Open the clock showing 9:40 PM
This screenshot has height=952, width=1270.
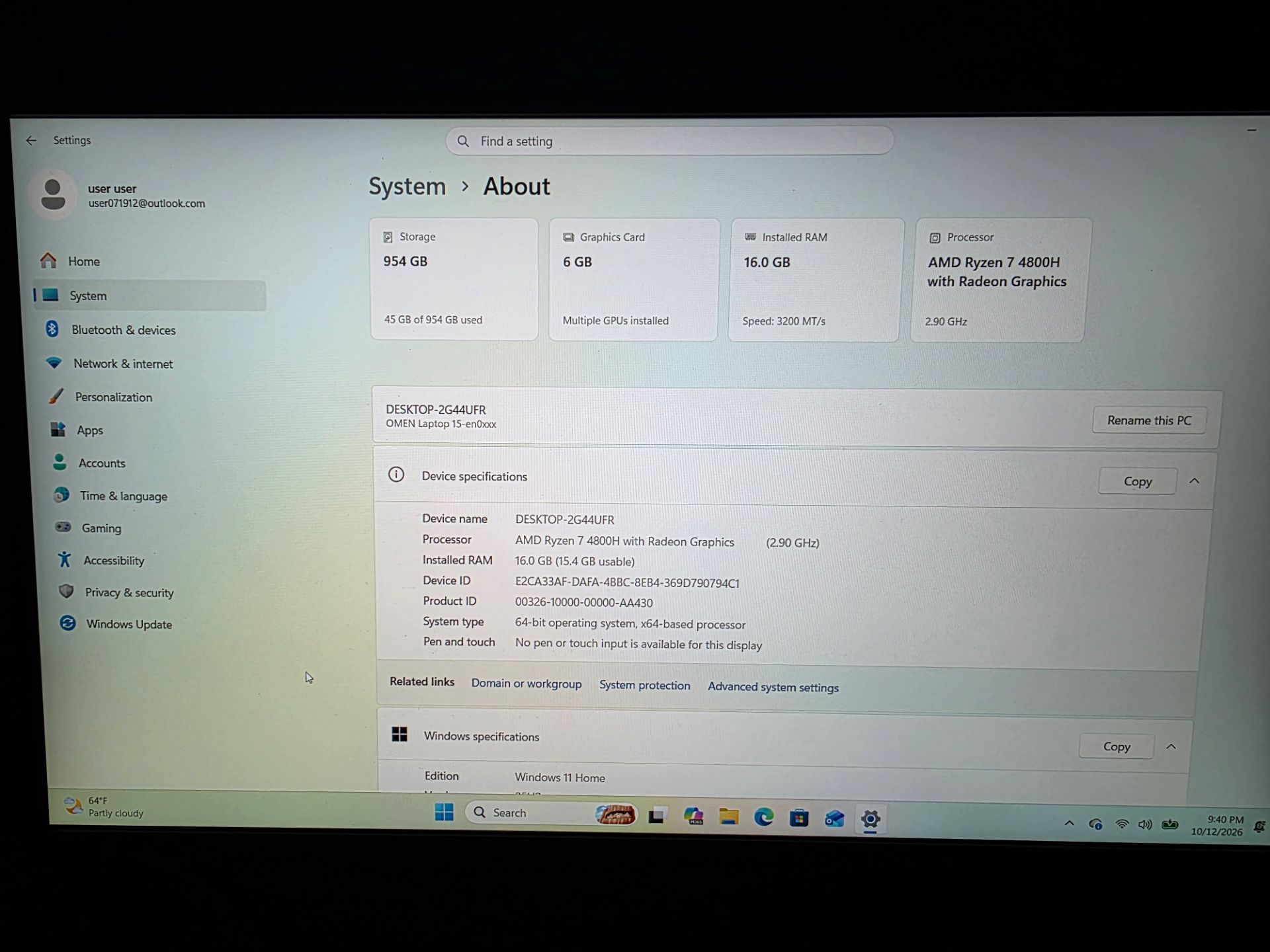[x=1218, y=826]
